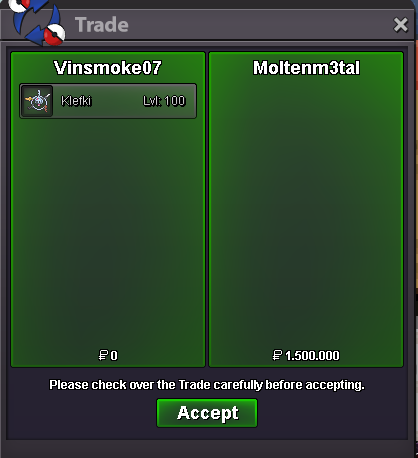Close the Trade window
The width and height of the screenshot is (418, 458).
click(400, 25)
